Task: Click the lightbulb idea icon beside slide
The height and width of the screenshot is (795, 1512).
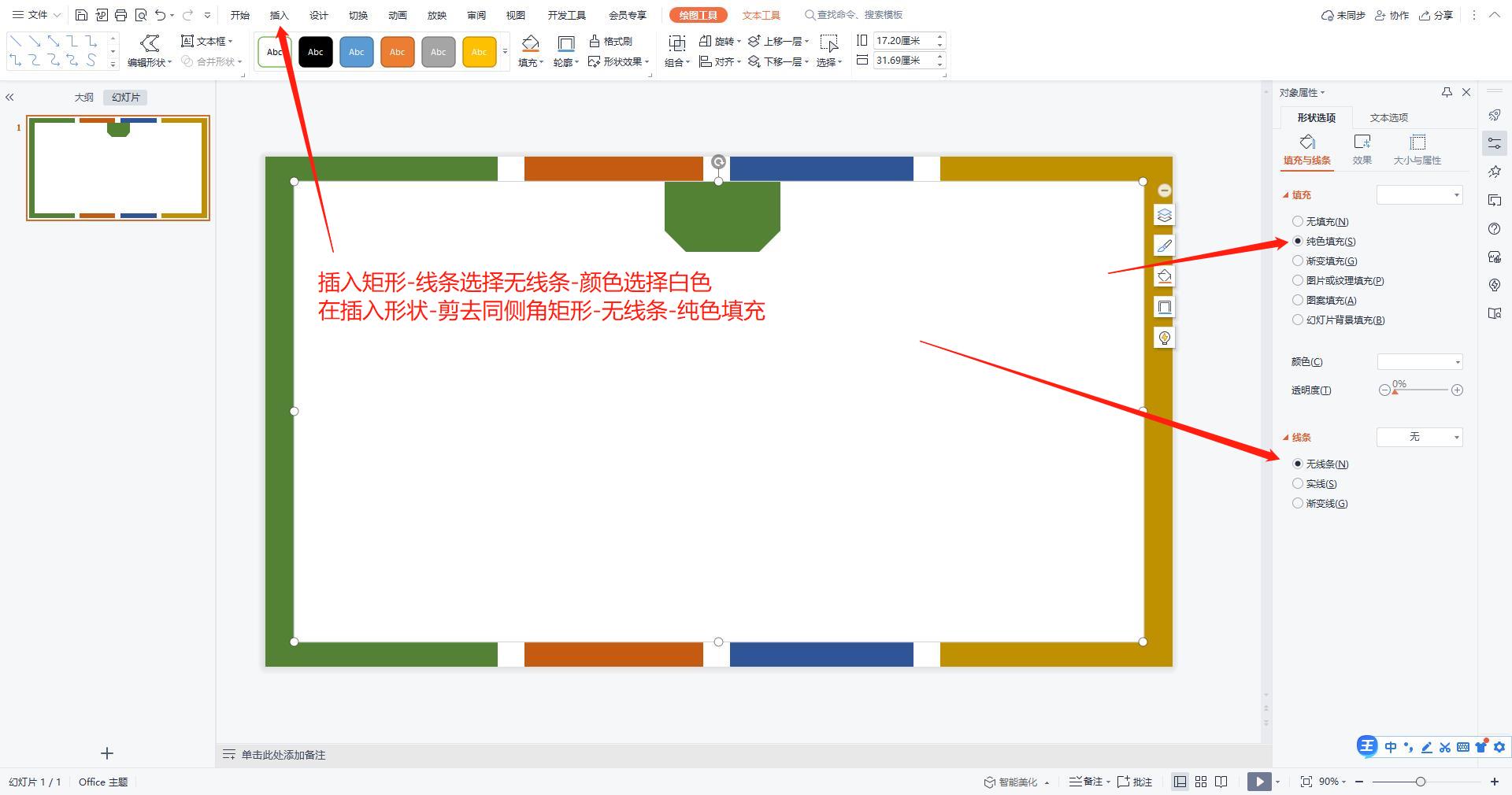Action: 1164,338
